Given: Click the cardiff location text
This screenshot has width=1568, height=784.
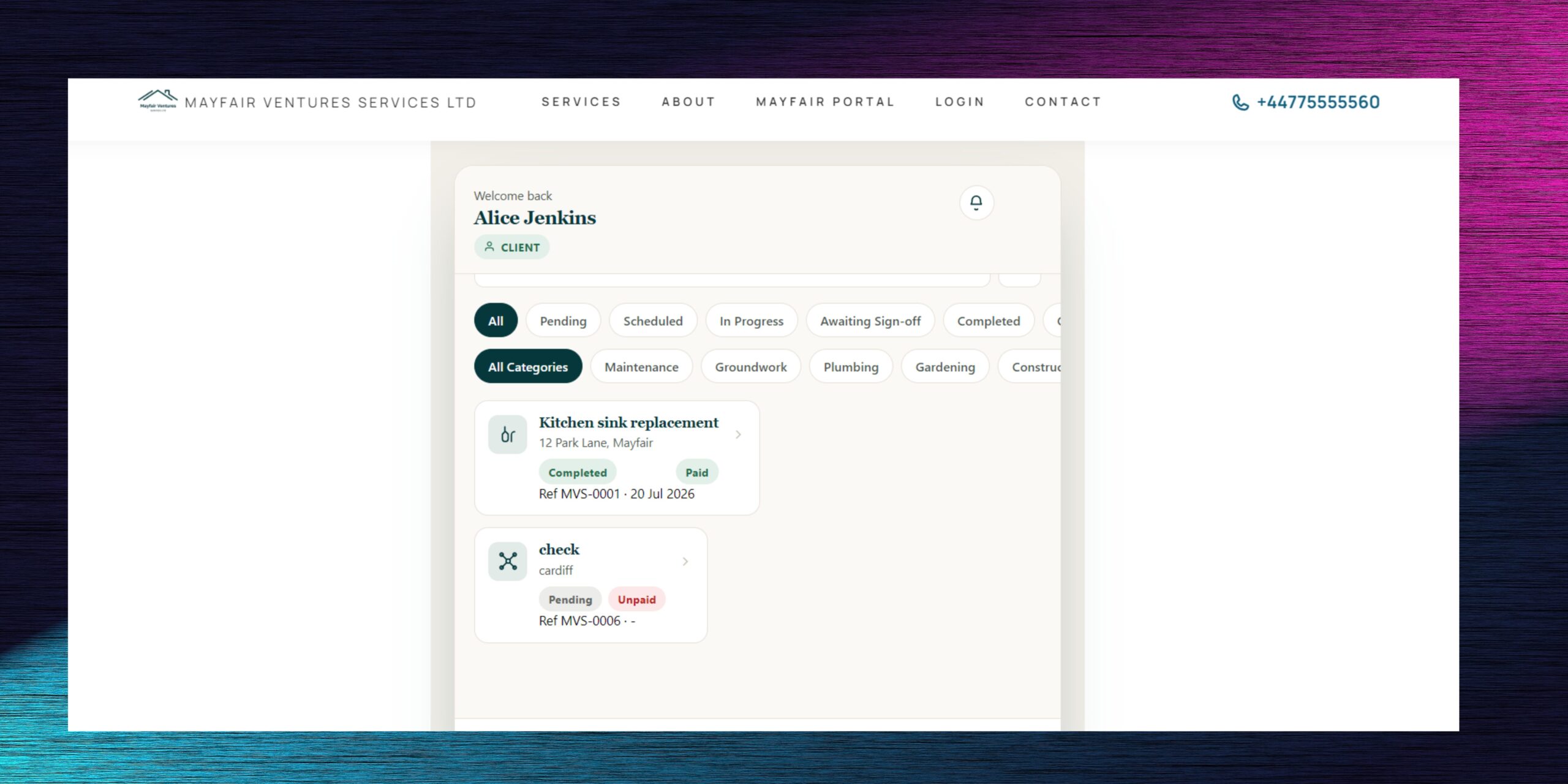Looking at the screenshot, I should click(x=556, y=570).
